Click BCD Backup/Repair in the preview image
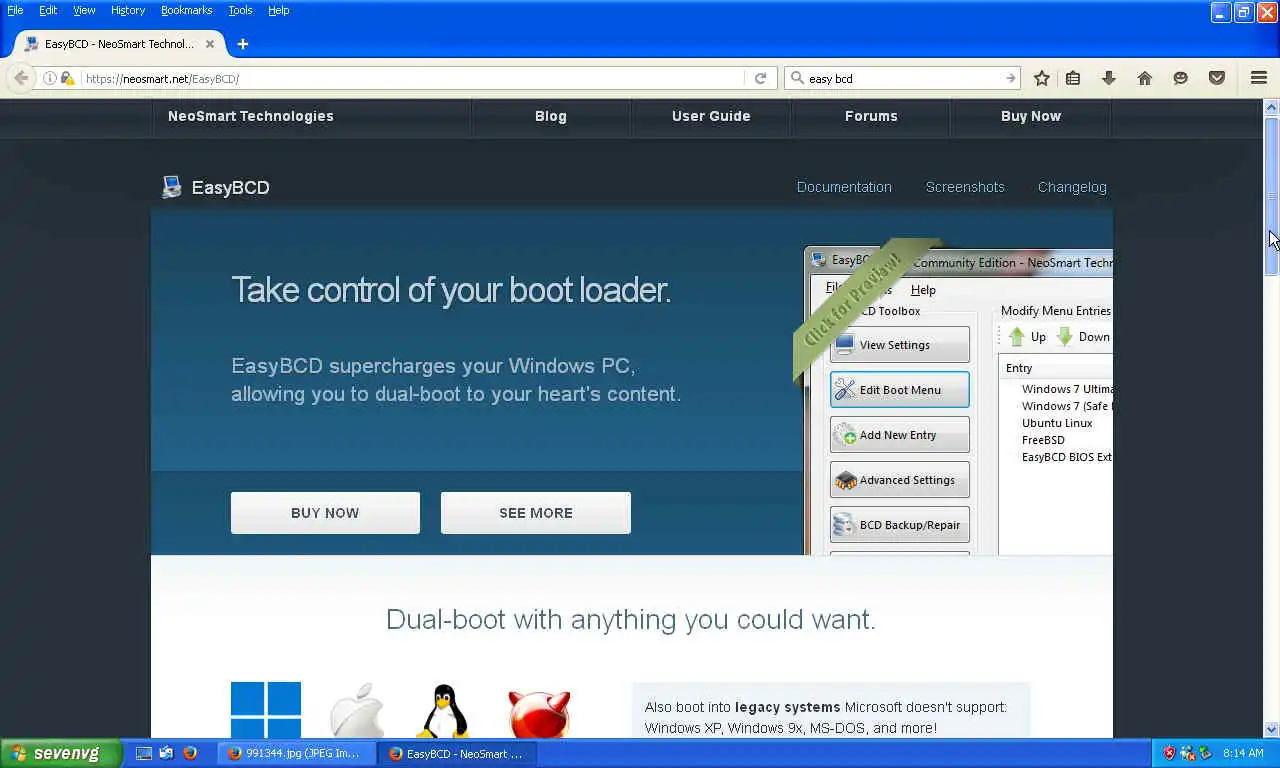Screen dimensions: 1280x768 [900, 525]
